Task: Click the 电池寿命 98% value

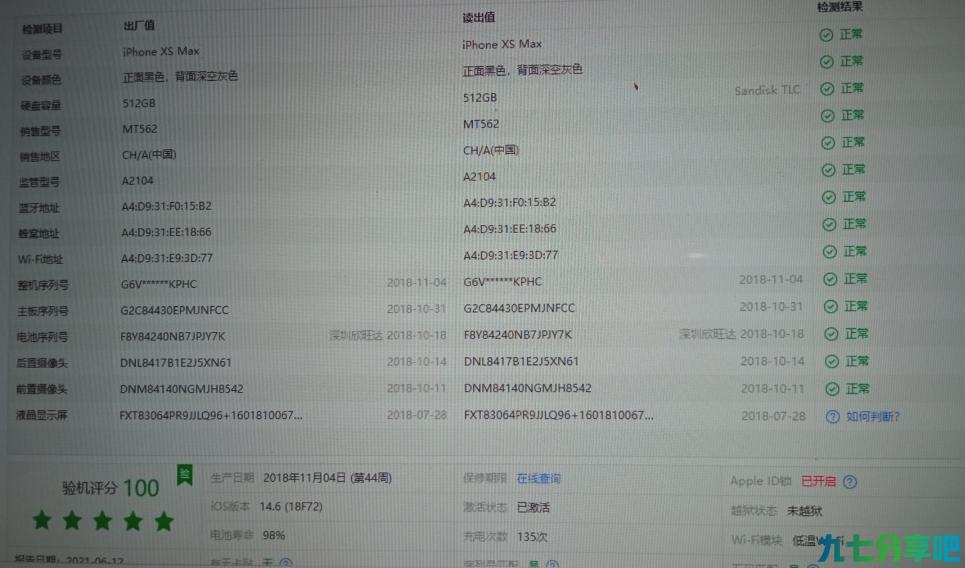Action: point(274,535)
